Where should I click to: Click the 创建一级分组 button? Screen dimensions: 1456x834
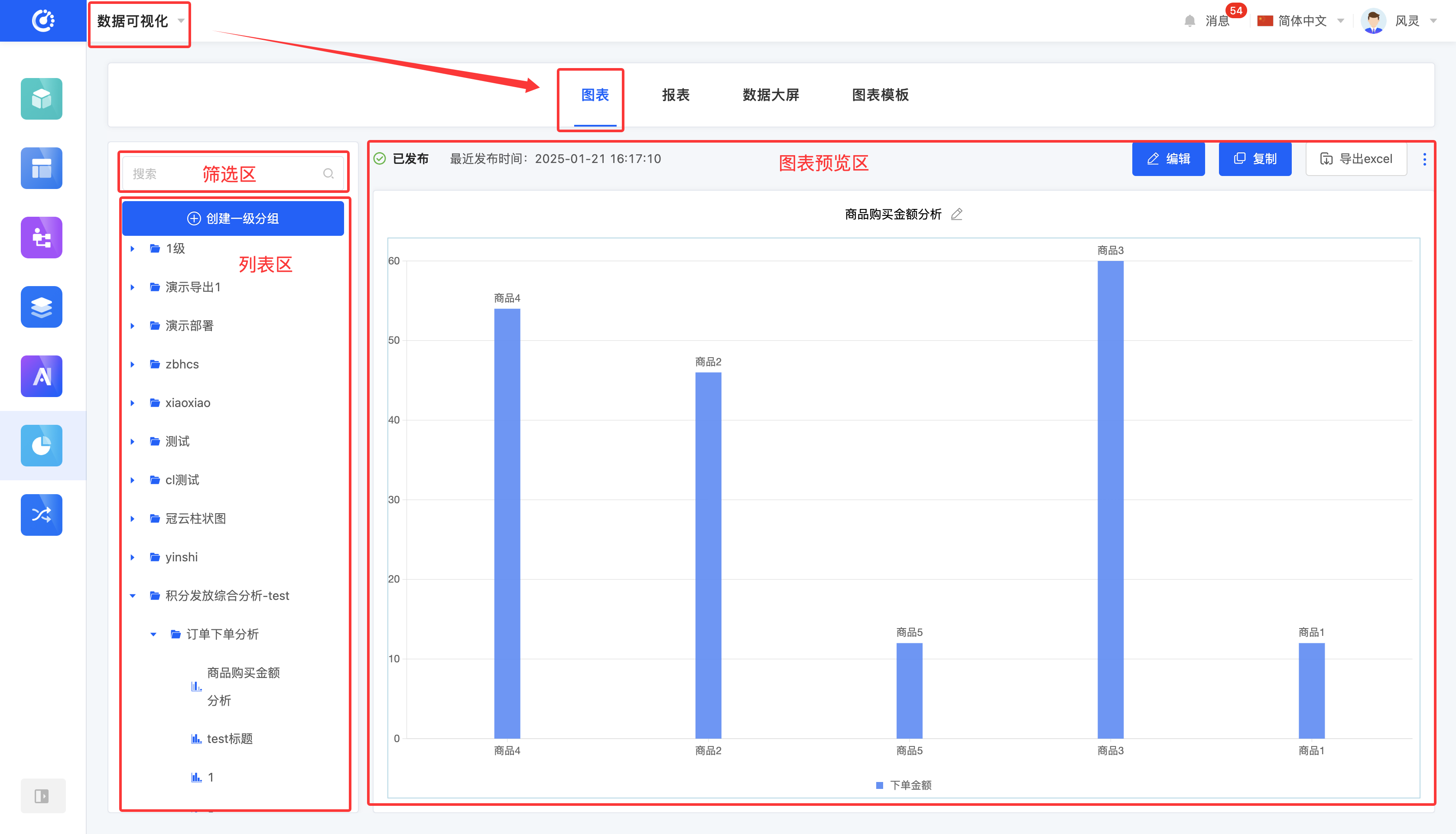[x=233, y=218]
